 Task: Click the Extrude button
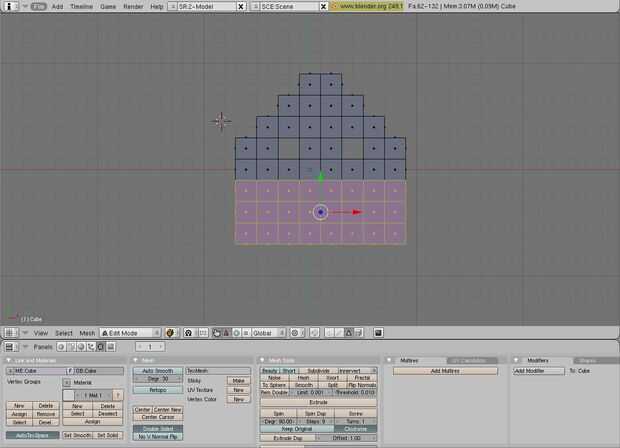(x=318, y=403)
